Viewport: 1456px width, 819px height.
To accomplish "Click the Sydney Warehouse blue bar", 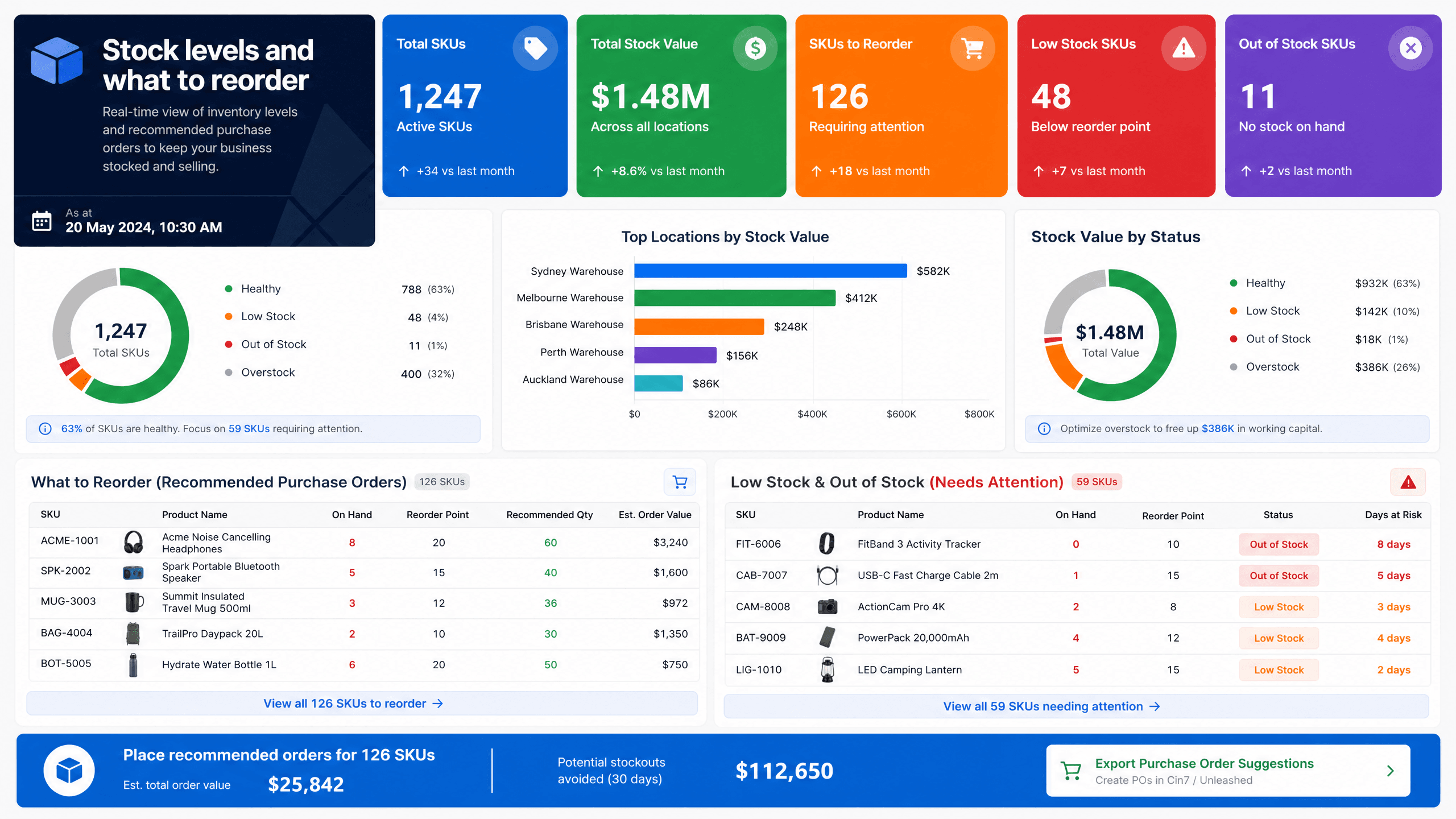I will [x=771, y=271].
